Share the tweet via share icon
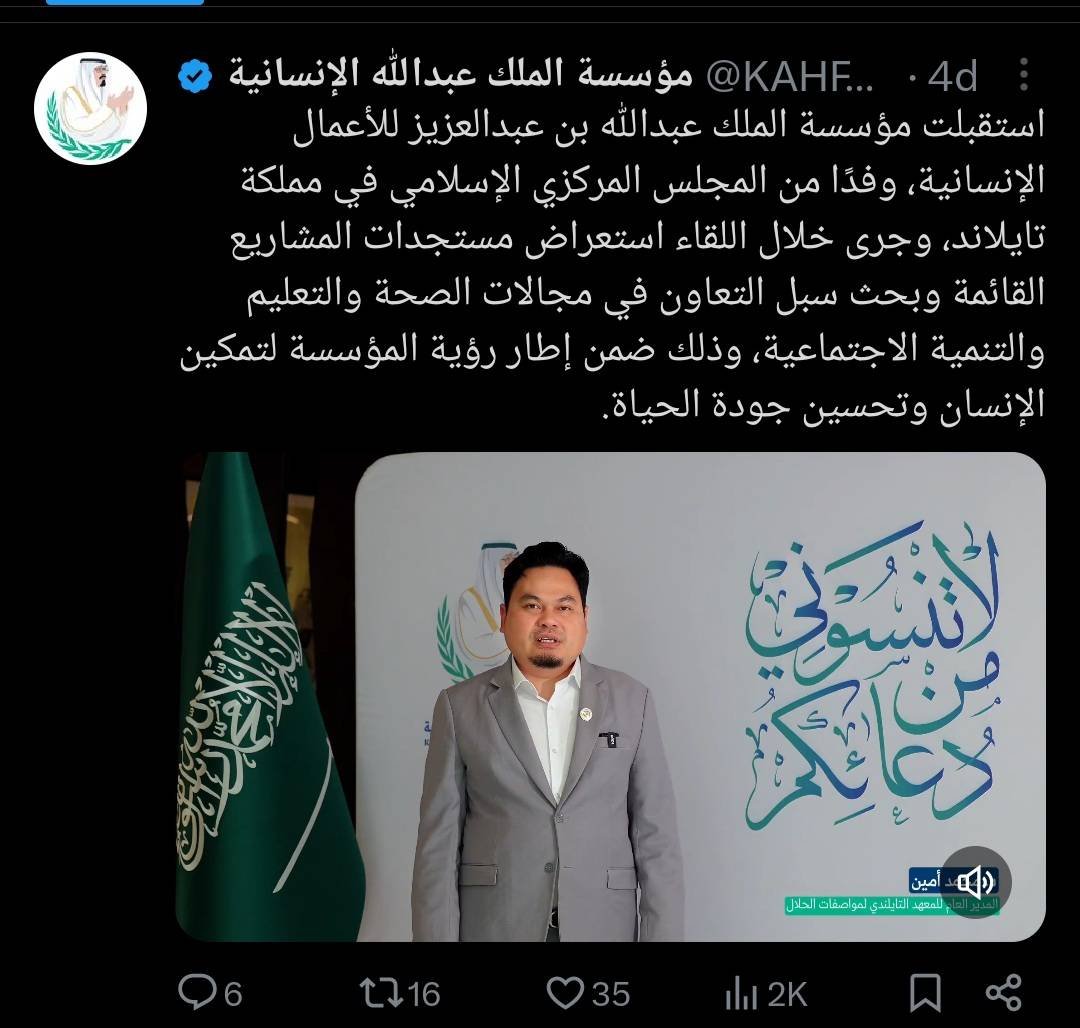This screenshot has height=1028, width=1080. (x=1004, y=992)
